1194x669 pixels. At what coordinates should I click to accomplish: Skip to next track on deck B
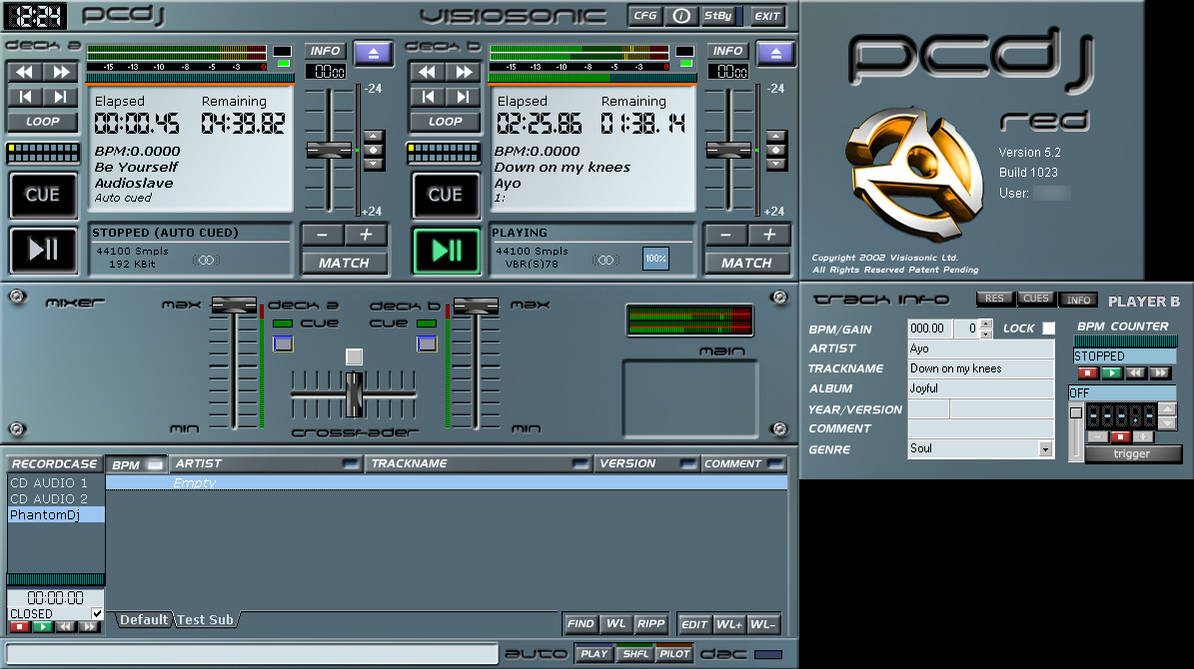point(464,97)
